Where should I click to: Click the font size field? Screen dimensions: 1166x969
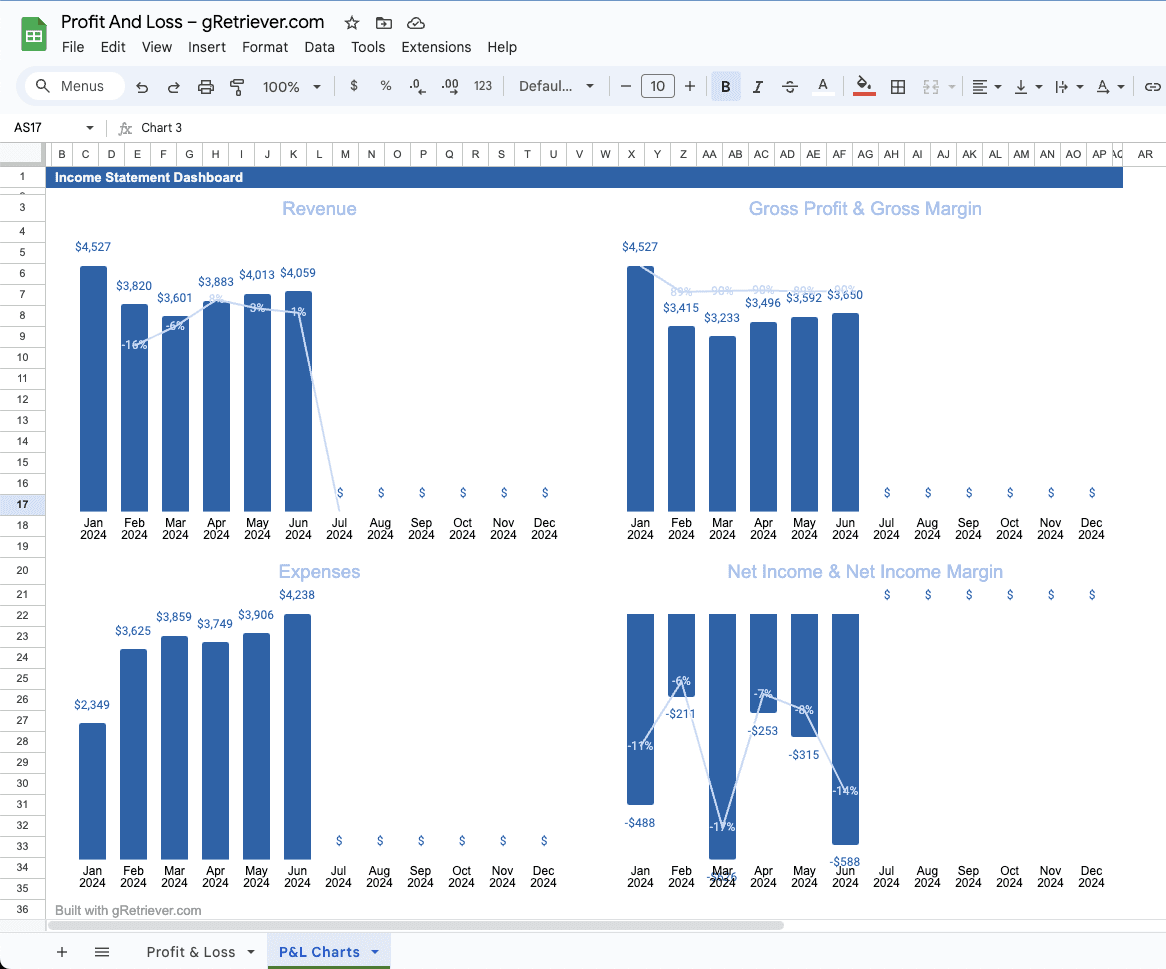coord(657,86)
